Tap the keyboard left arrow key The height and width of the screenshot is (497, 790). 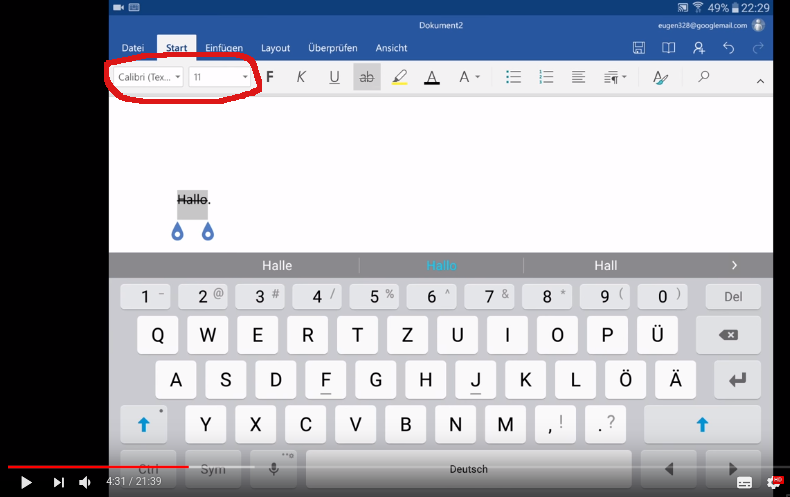pyautogui.click(x=669, y=469)
